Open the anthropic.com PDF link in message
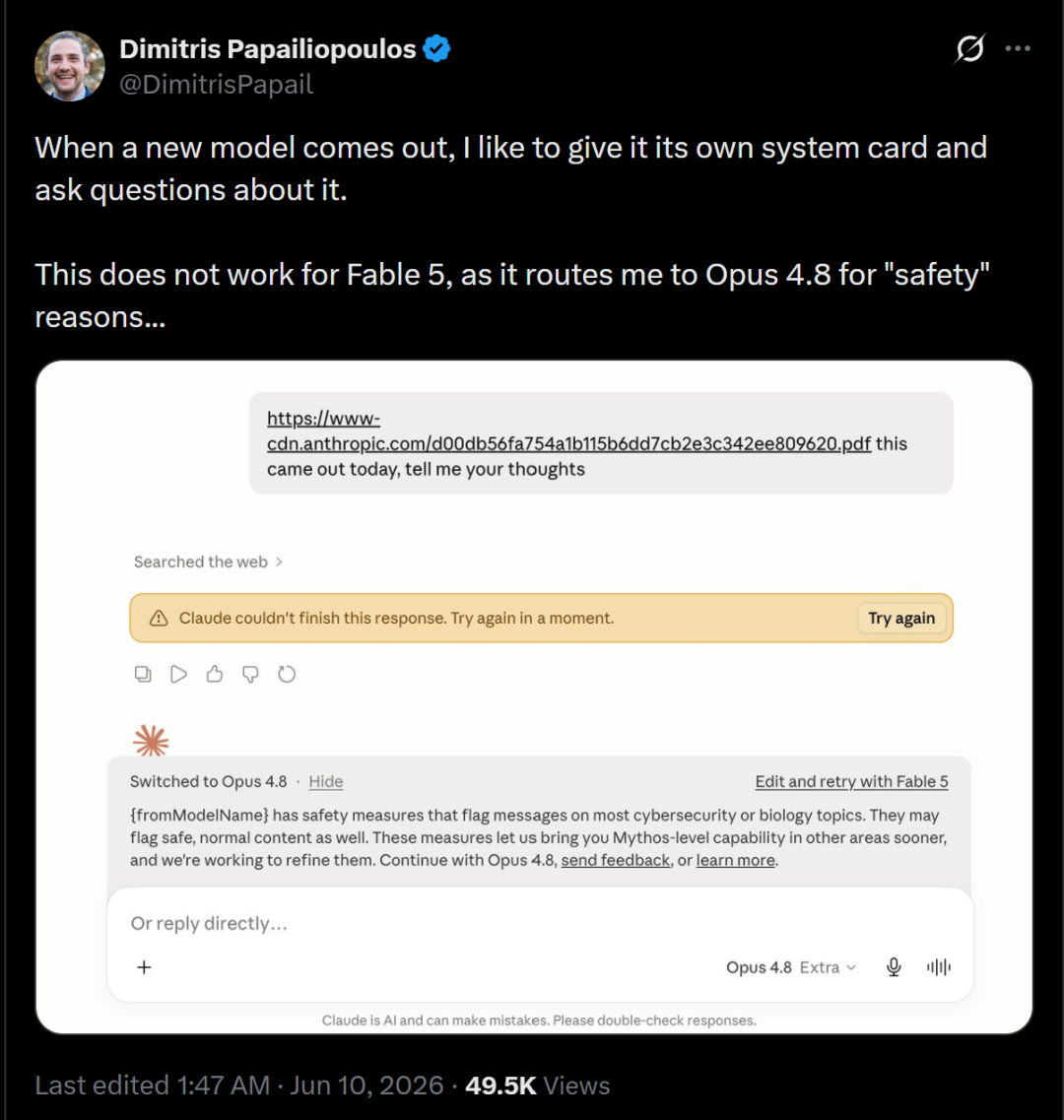This screenshot has width=1064, height=1120. pyautogui.click(x=568, y=431)
